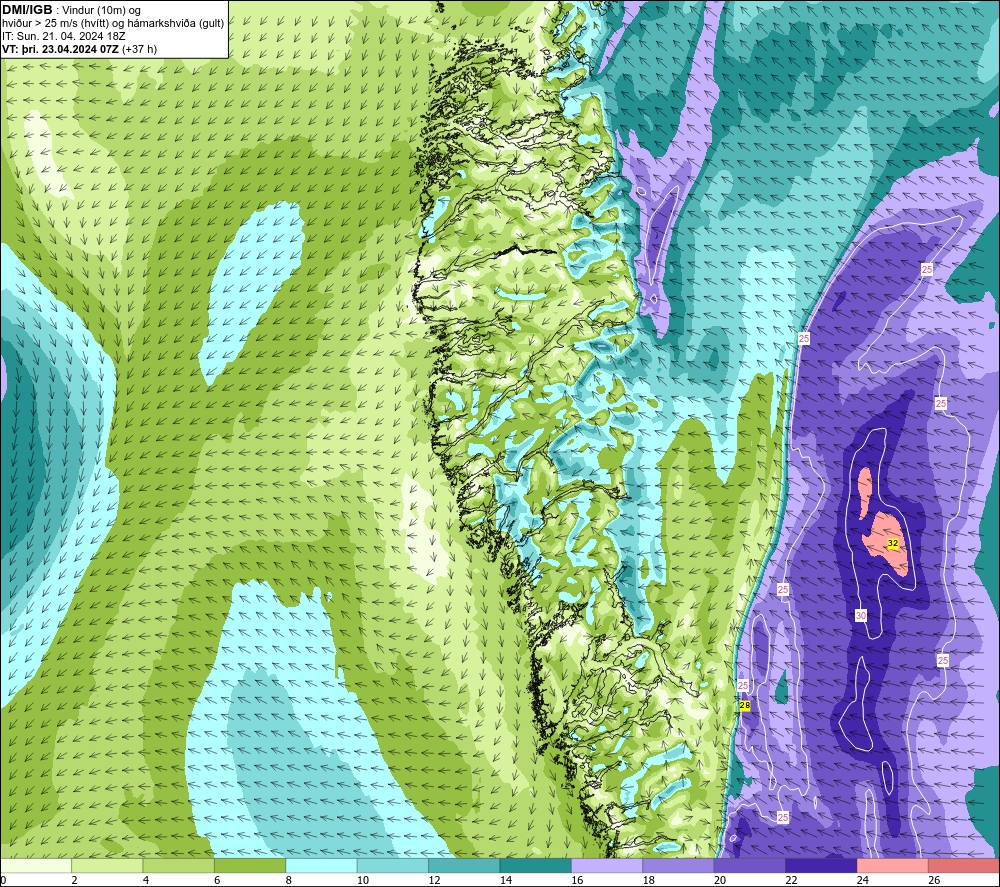
Task: Pick the 12–14 m/s teal colour swatch
Action: (x=464, y=865)
